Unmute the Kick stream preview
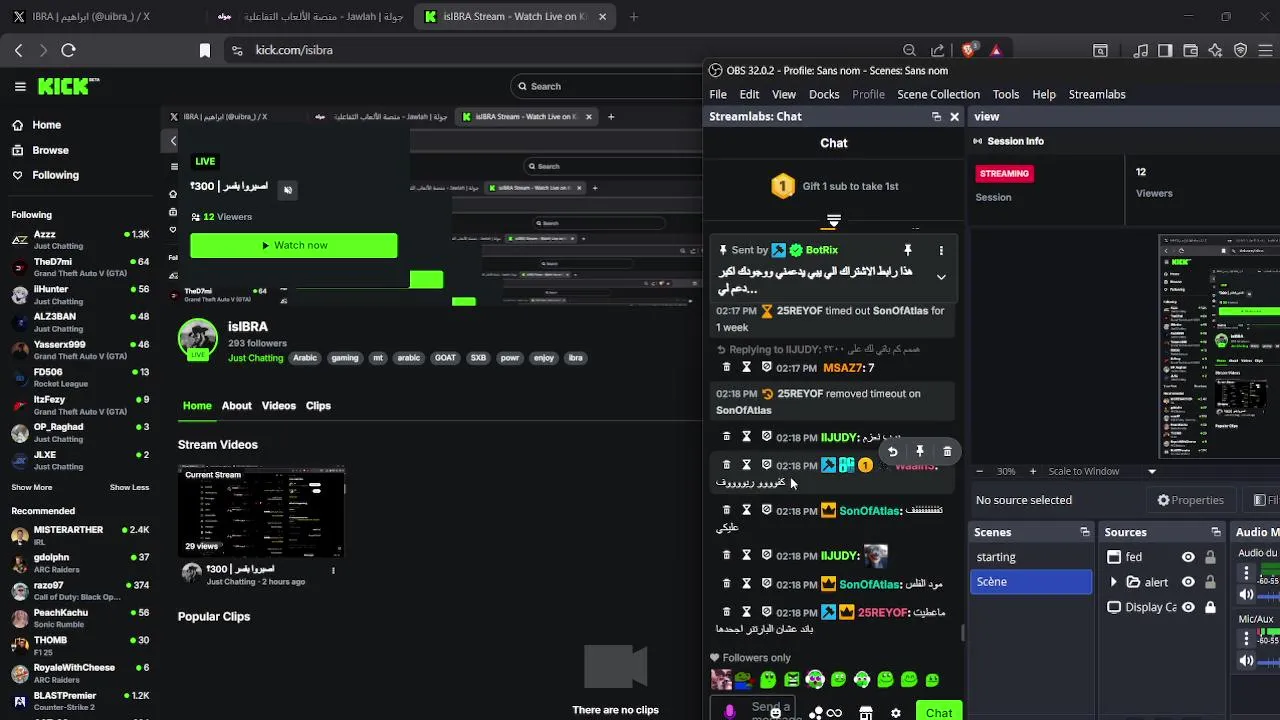This screenshot has height=720, width=1280. tap(287, 189)
